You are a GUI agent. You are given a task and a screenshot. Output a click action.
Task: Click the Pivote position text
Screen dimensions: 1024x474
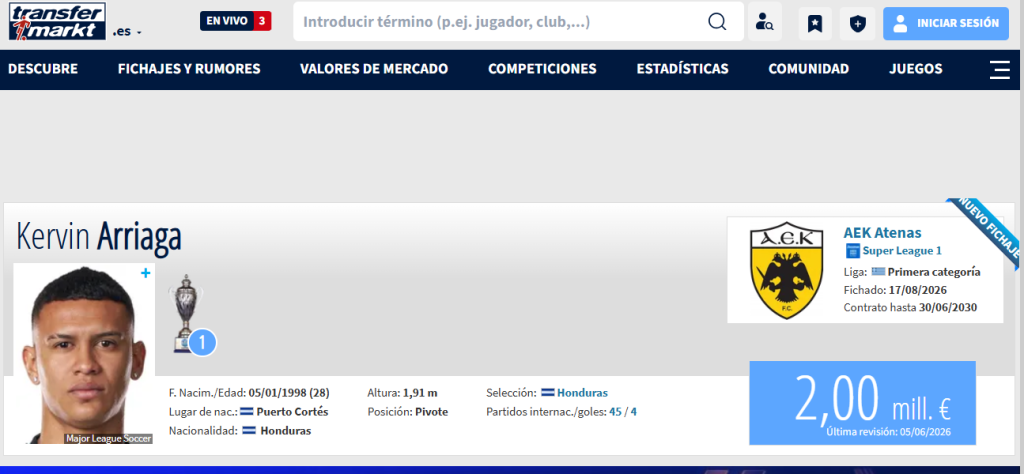click(x=432, y=412)
